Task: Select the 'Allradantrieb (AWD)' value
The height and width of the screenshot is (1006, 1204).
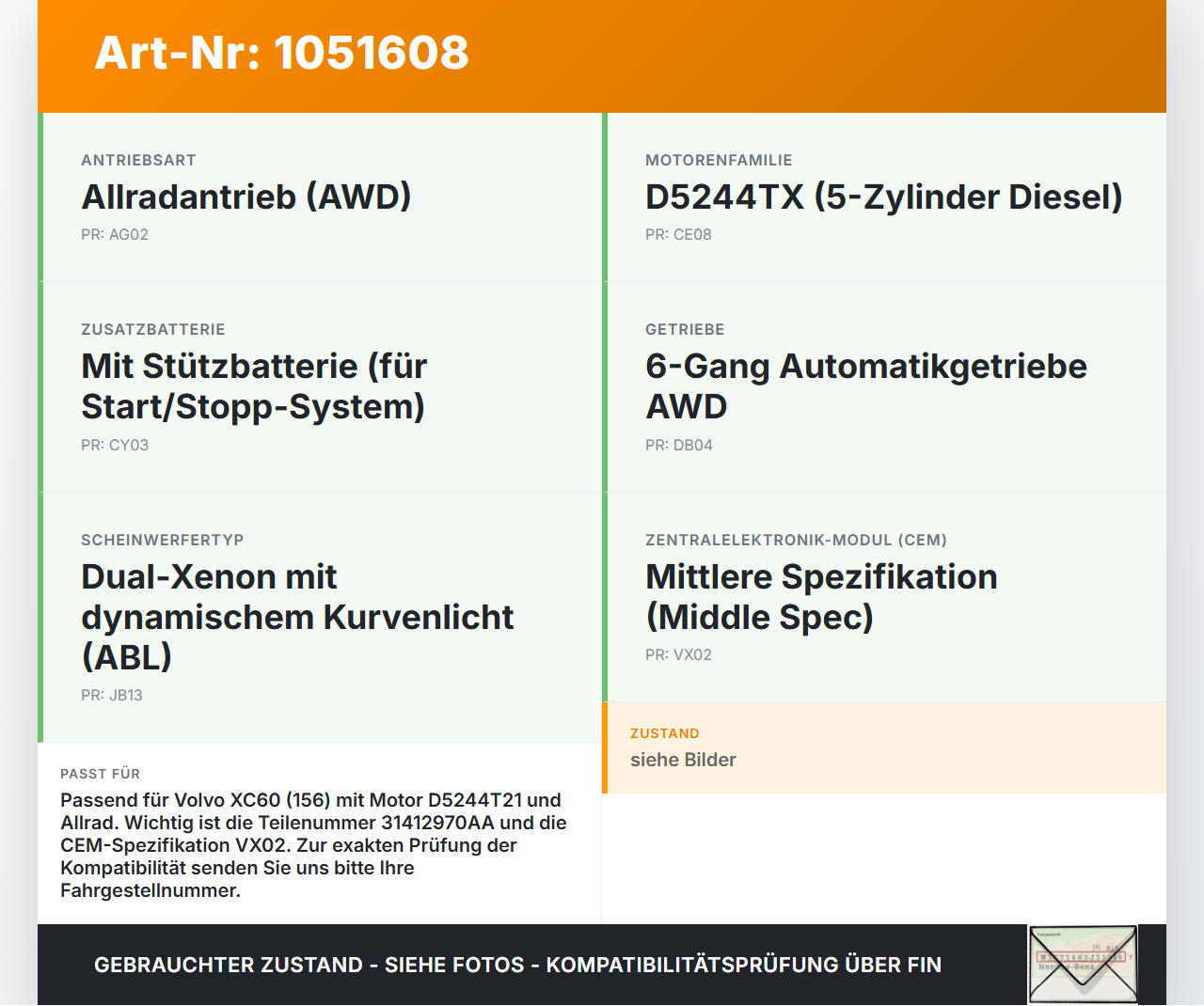Action: pyautogui.click(x=246, y=196)
